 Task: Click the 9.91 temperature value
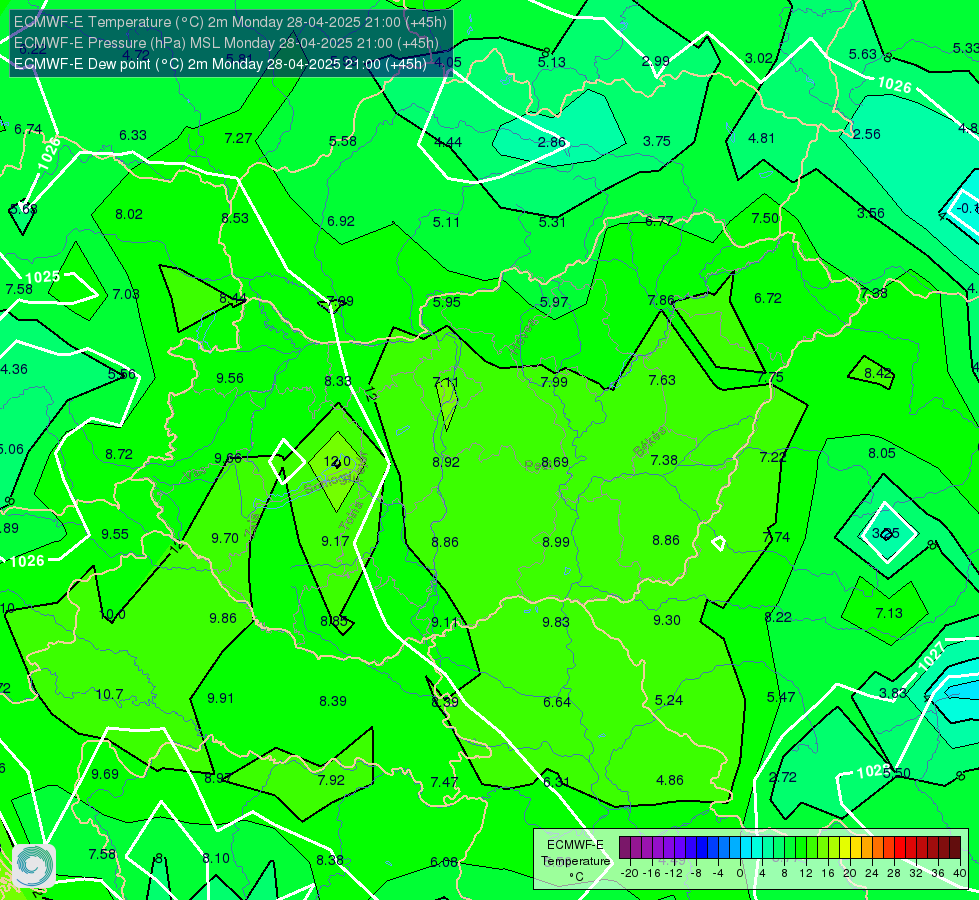(x=220, y=698)
